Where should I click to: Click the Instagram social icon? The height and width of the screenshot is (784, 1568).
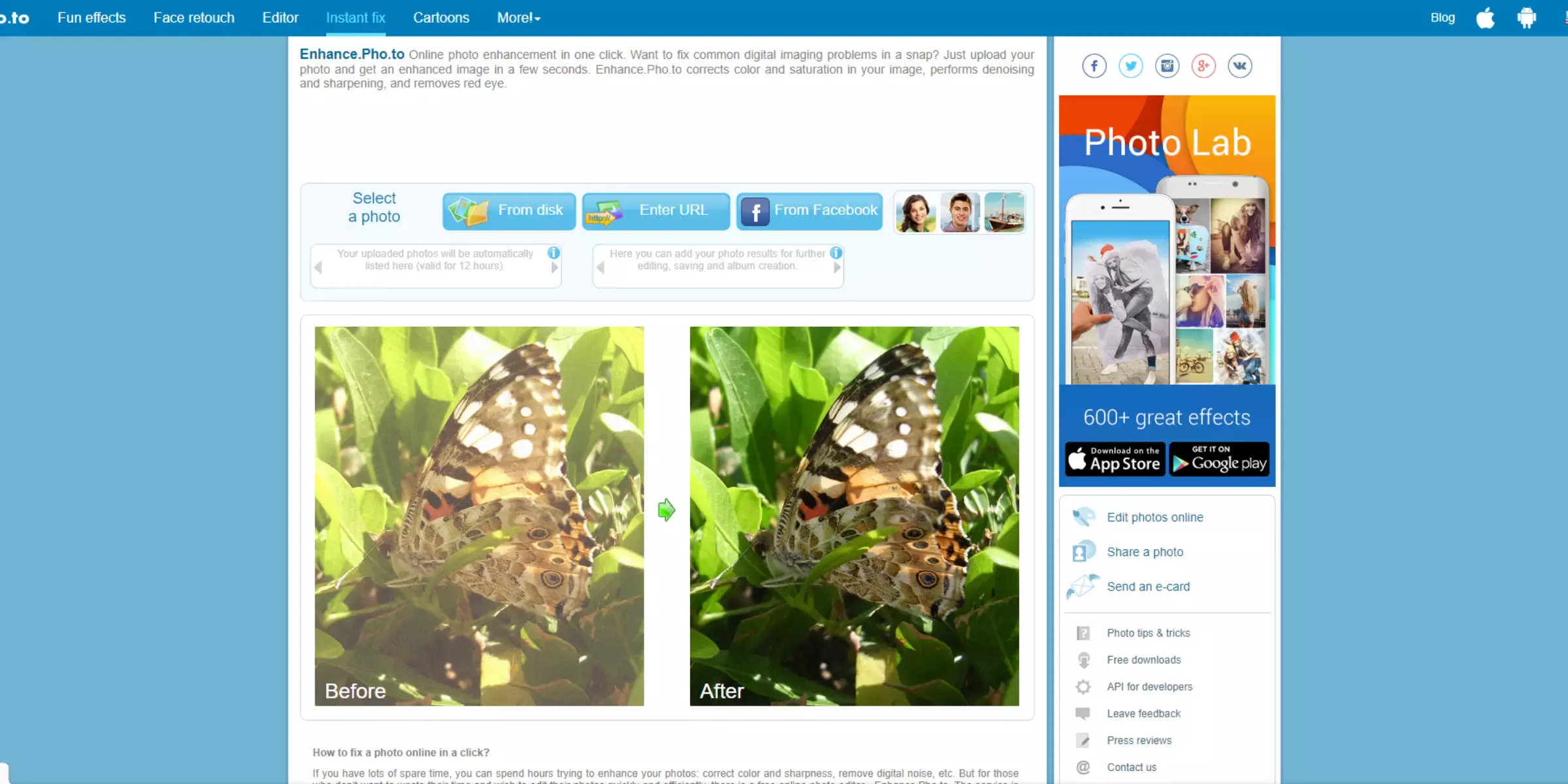[1167, 66]
